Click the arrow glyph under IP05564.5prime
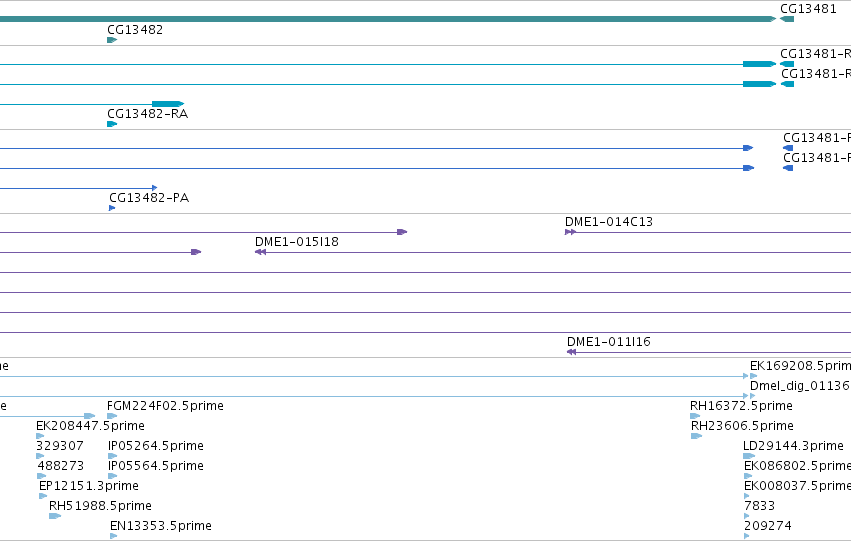The height and width of the screenshot is (541, 851). point(112,476)
